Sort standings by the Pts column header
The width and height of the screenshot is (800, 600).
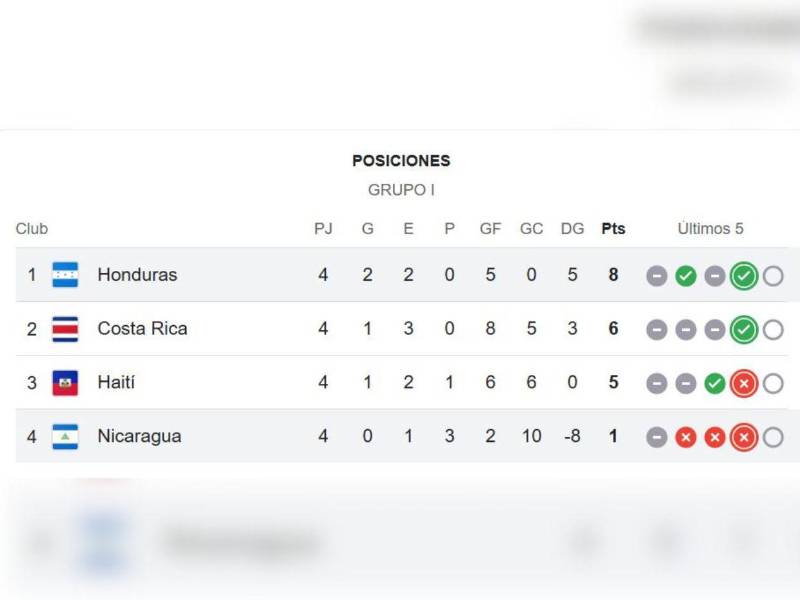coord(612,228)
